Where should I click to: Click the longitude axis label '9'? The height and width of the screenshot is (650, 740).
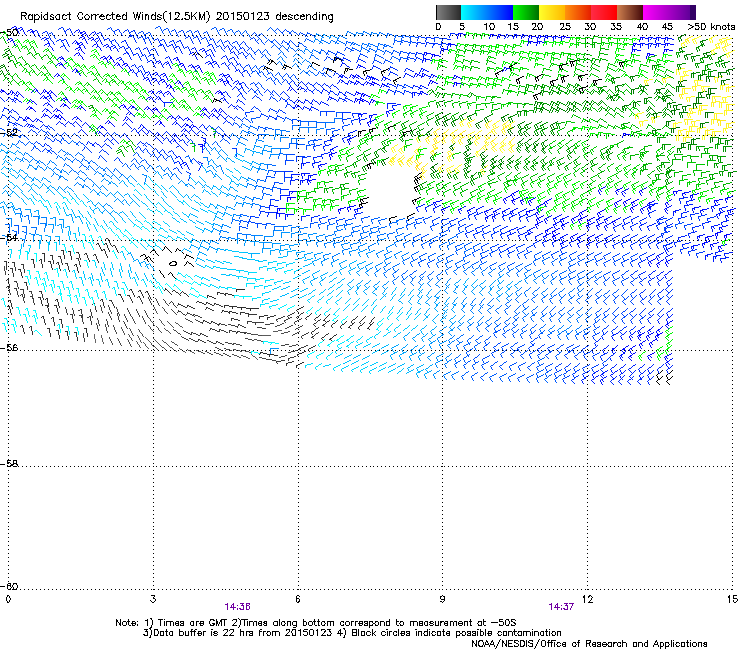tap(442, 599)
